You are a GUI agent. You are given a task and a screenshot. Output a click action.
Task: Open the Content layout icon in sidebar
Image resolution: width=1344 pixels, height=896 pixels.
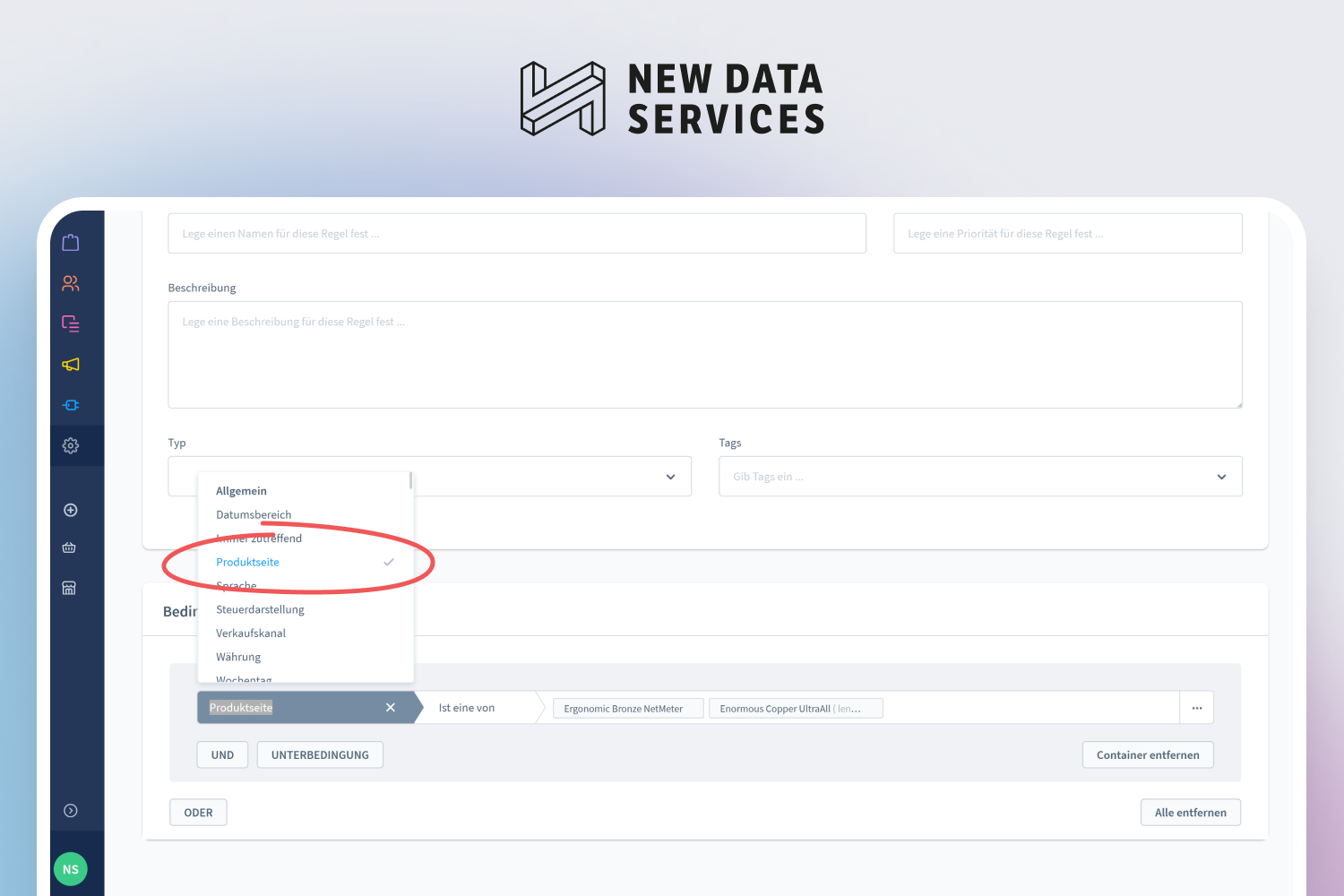71,323
